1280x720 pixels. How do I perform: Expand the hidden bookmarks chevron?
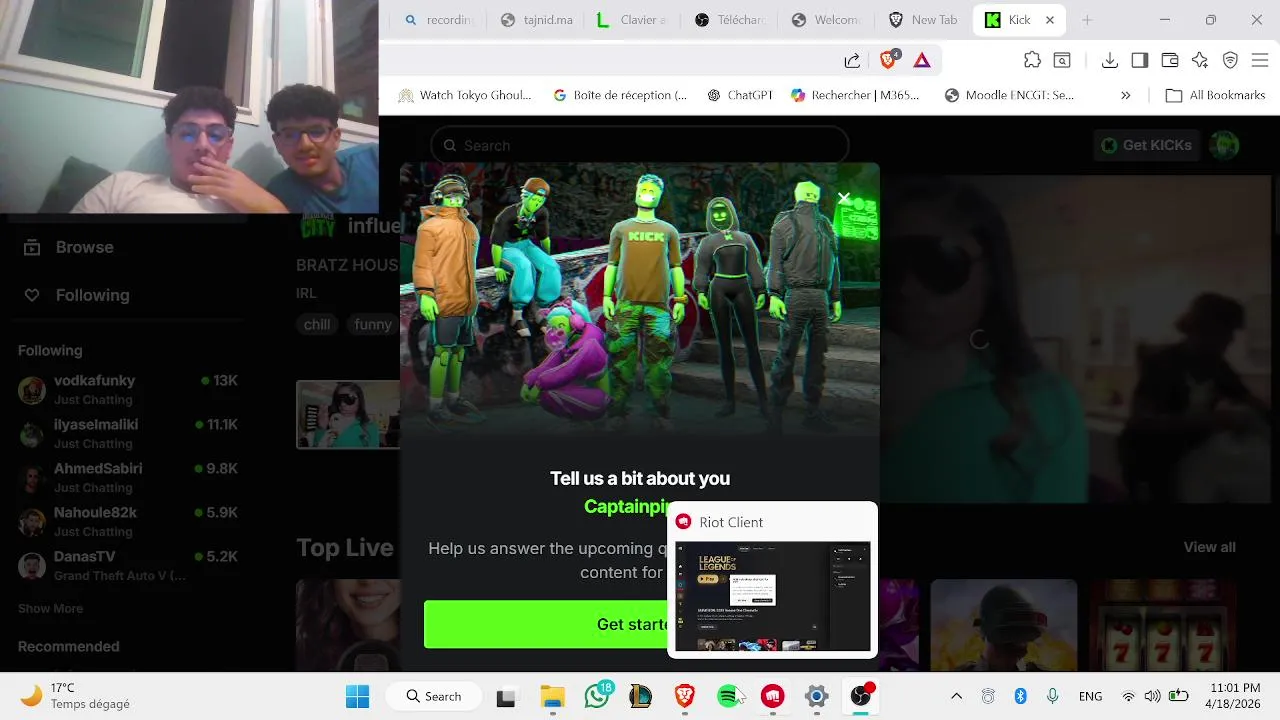tap(1125, 95)
